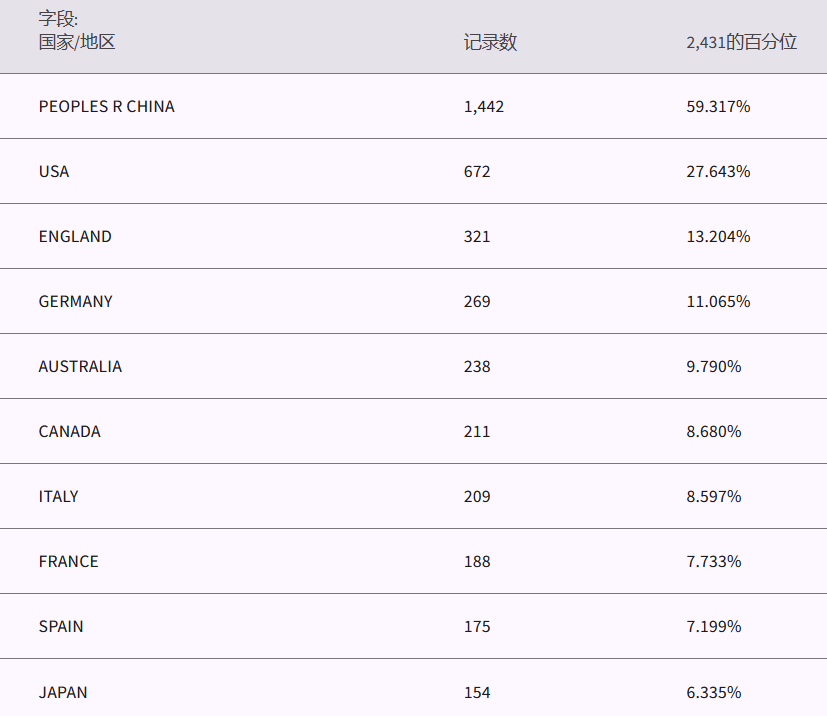The height and width of the screenshot is (716, 827).
Task: Click the ENGLAND country name
Action: pyautogui.click(x=75, y=236)
